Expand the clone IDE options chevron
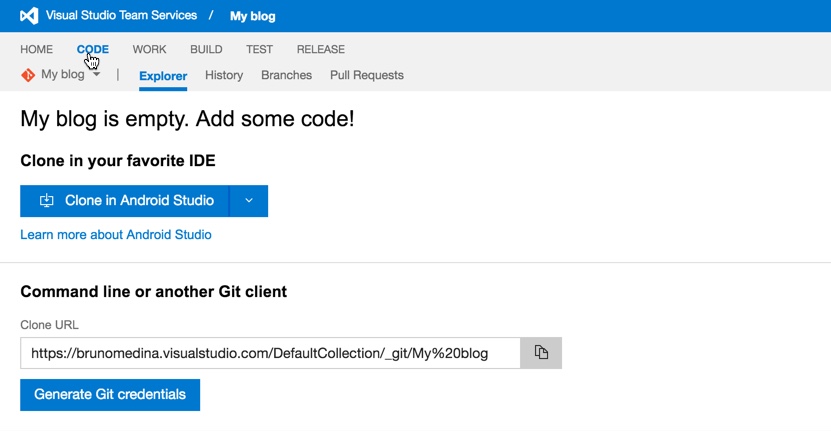The image size is (831, 431). [249, 201]
